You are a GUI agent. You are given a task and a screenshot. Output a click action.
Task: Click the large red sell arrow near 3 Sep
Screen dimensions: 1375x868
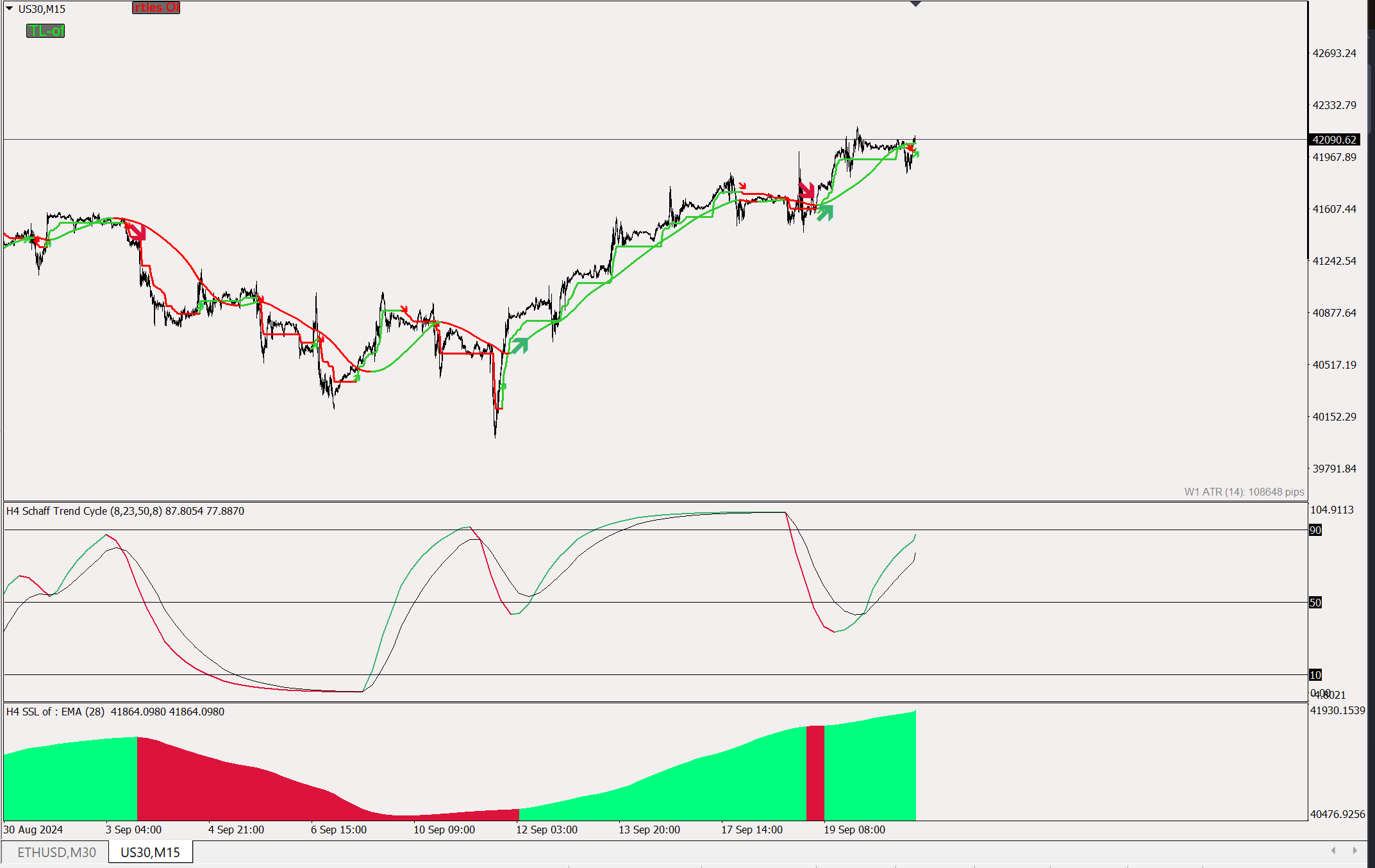point(137,233)
